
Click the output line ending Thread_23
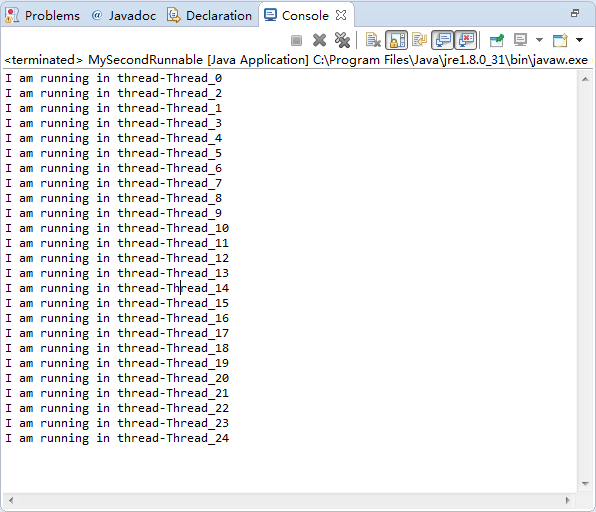117,423
